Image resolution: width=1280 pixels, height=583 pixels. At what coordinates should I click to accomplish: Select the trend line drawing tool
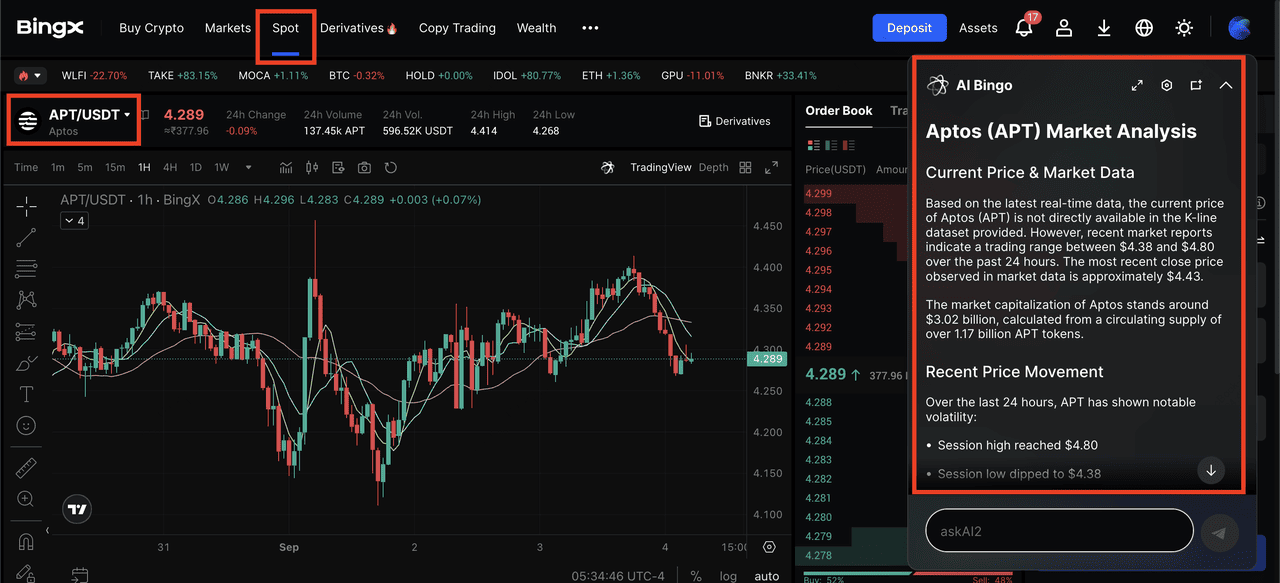click(27, 237)
